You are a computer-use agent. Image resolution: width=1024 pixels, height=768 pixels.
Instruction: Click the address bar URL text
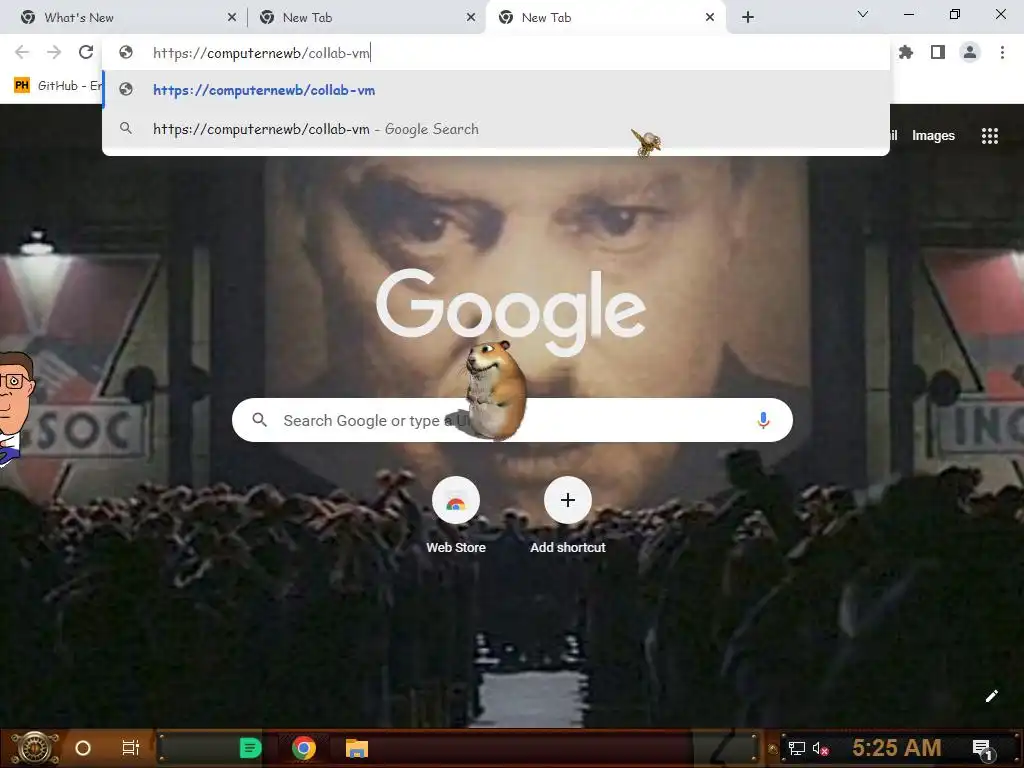tap(261, 53)
